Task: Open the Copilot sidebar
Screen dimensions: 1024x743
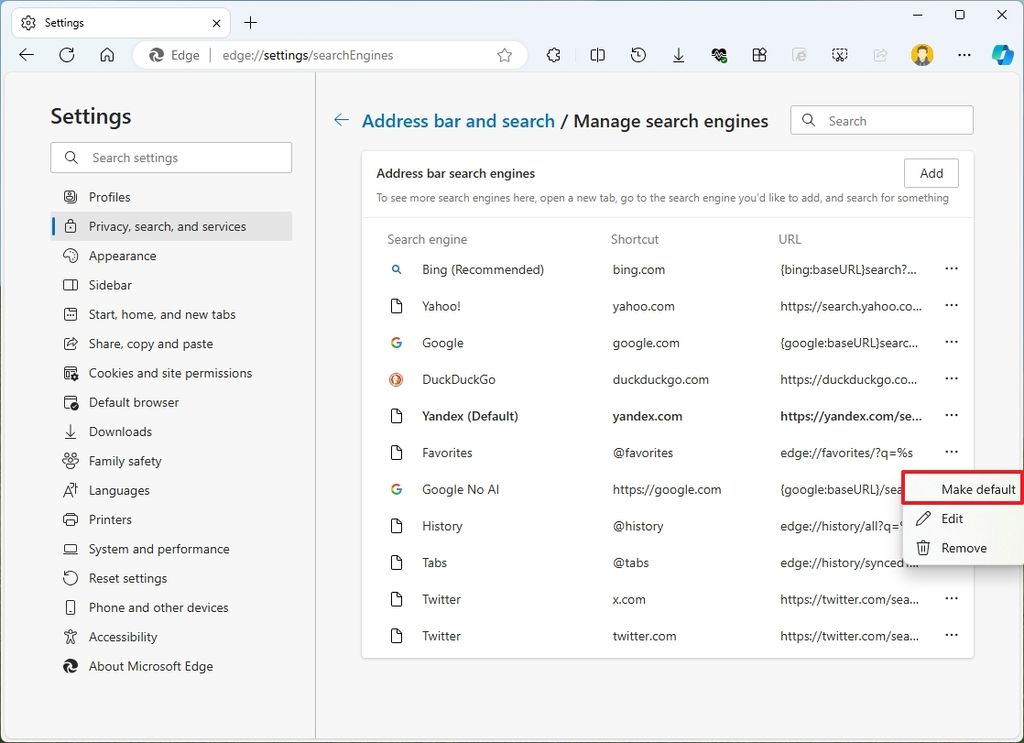Action: pyautogui.click(x=1003, y=55)
